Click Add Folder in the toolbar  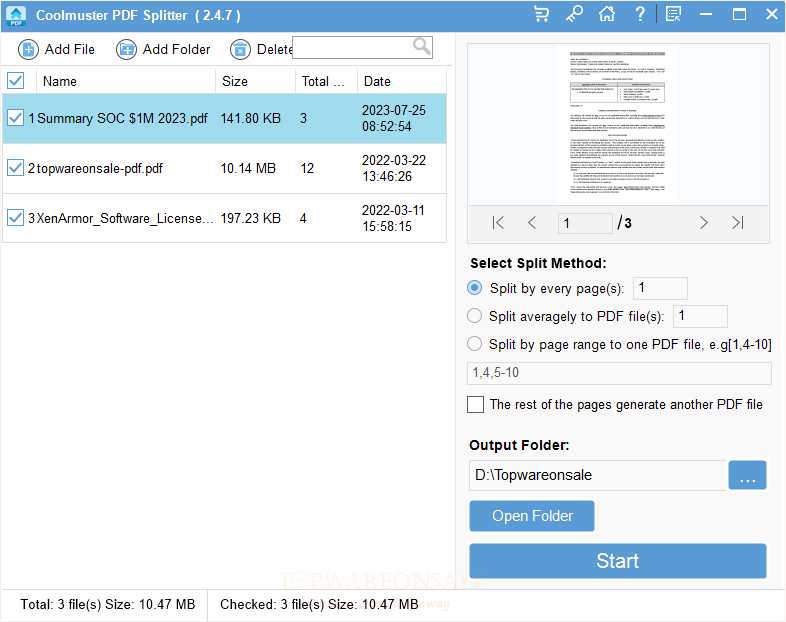[163, 50]
